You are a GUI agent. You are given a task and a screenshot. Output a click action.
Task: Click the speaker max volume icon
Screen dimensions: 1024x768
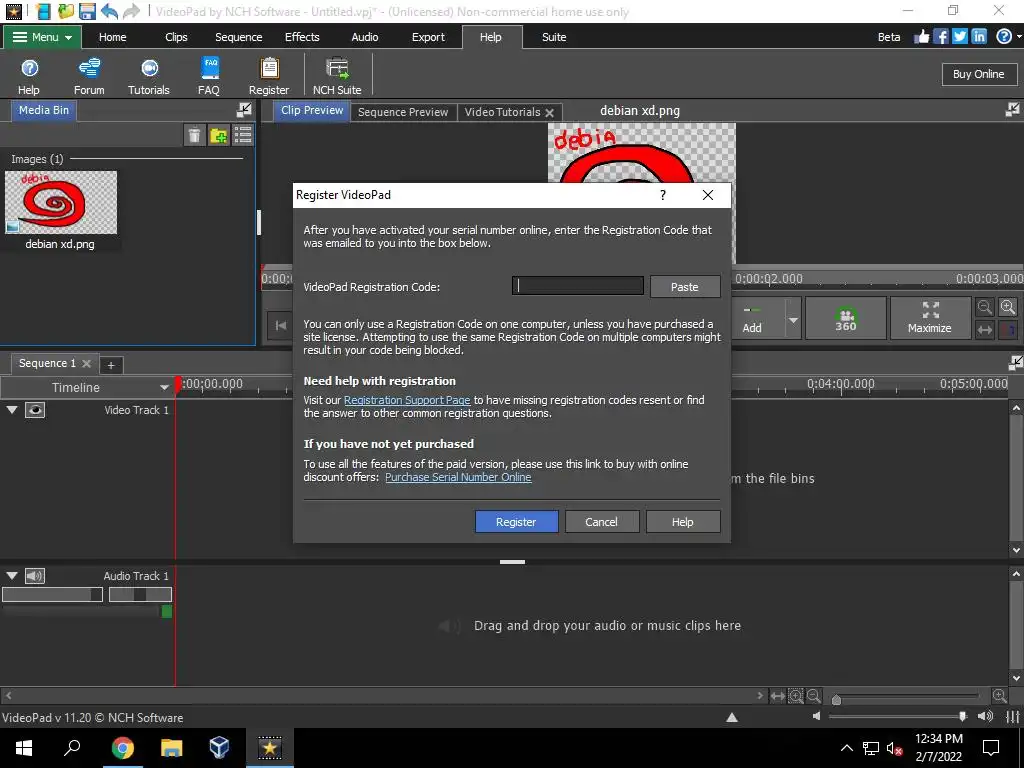pos(985,716)
